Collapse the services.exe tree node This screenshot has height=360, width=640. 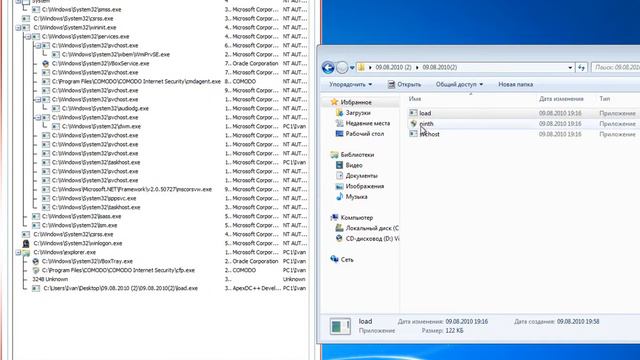pyautogui.click(x=28, y=37)
